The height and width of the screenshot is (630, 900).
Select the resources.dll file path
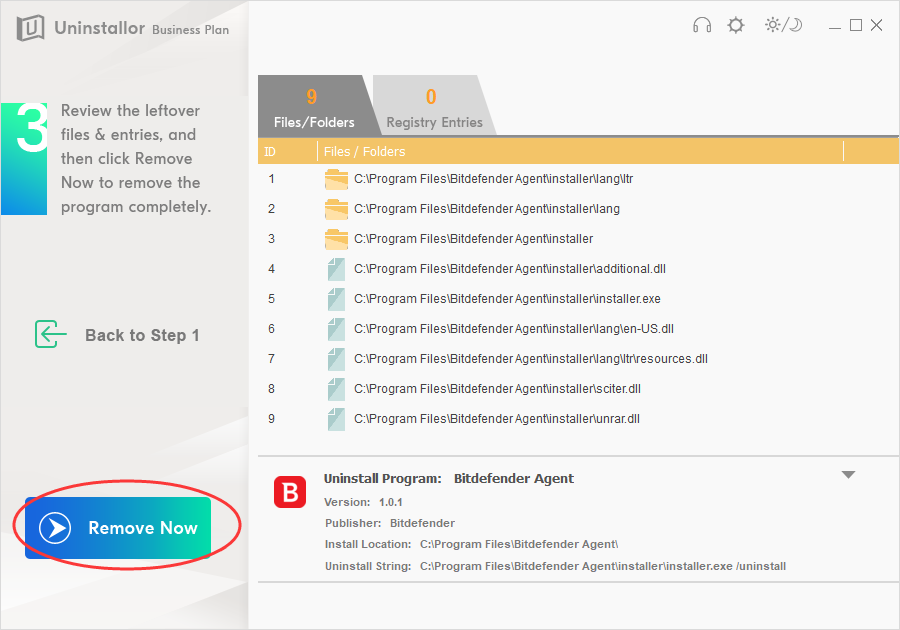pyautogui.click(x=531, y=359)
